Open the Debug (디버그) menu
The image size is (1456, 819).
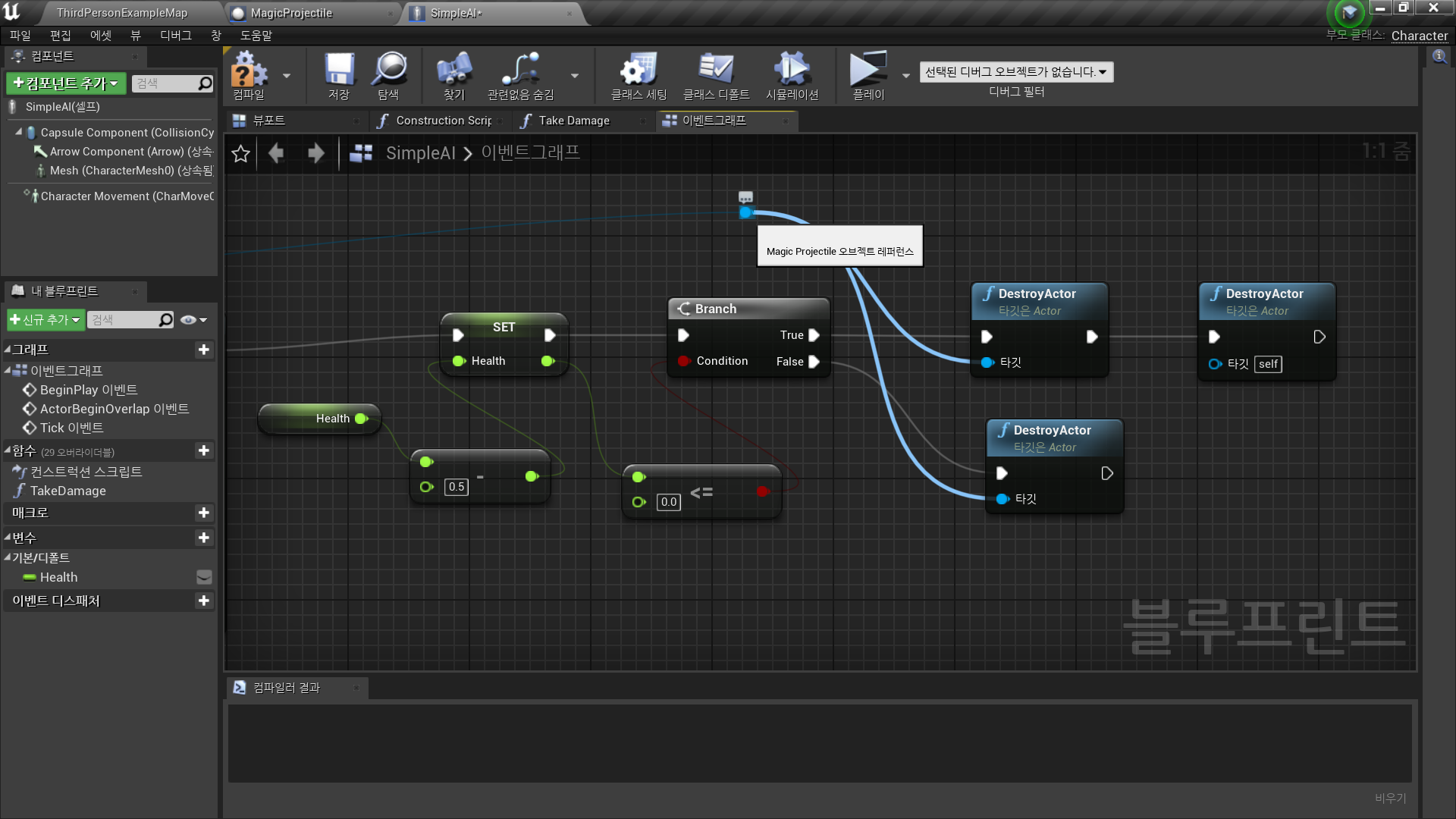tap(175, 36)
